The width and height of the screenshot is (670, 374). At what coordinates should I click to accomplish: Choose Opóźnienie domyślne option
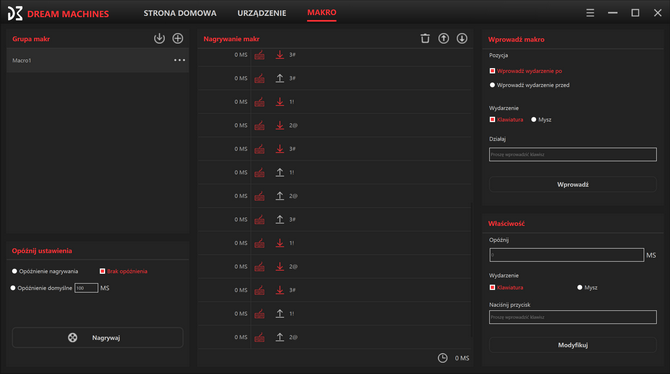[x=41, y=288]
